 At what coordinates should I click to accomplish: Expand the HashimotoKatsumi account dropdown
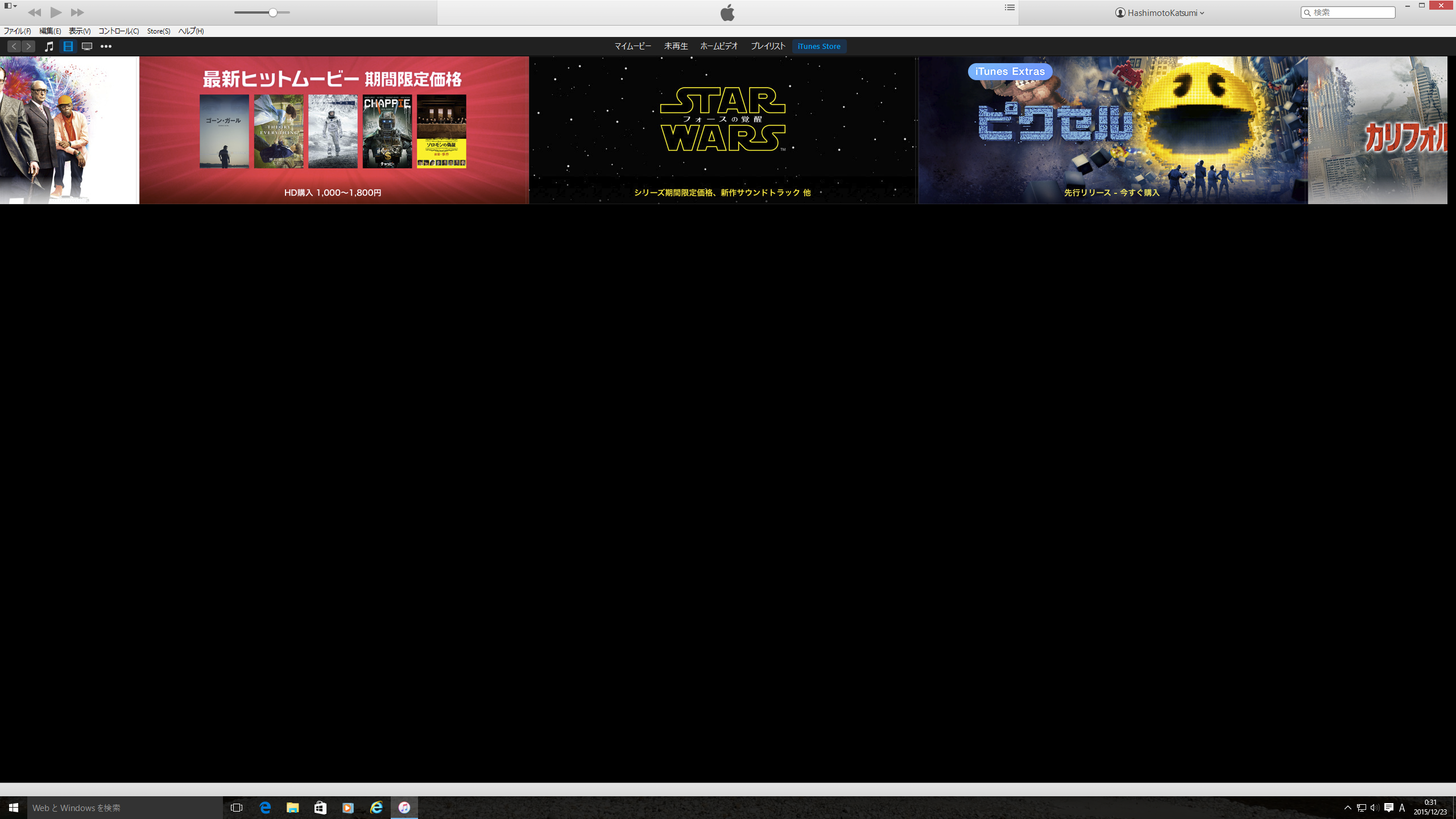click(x=1160, y=13)
